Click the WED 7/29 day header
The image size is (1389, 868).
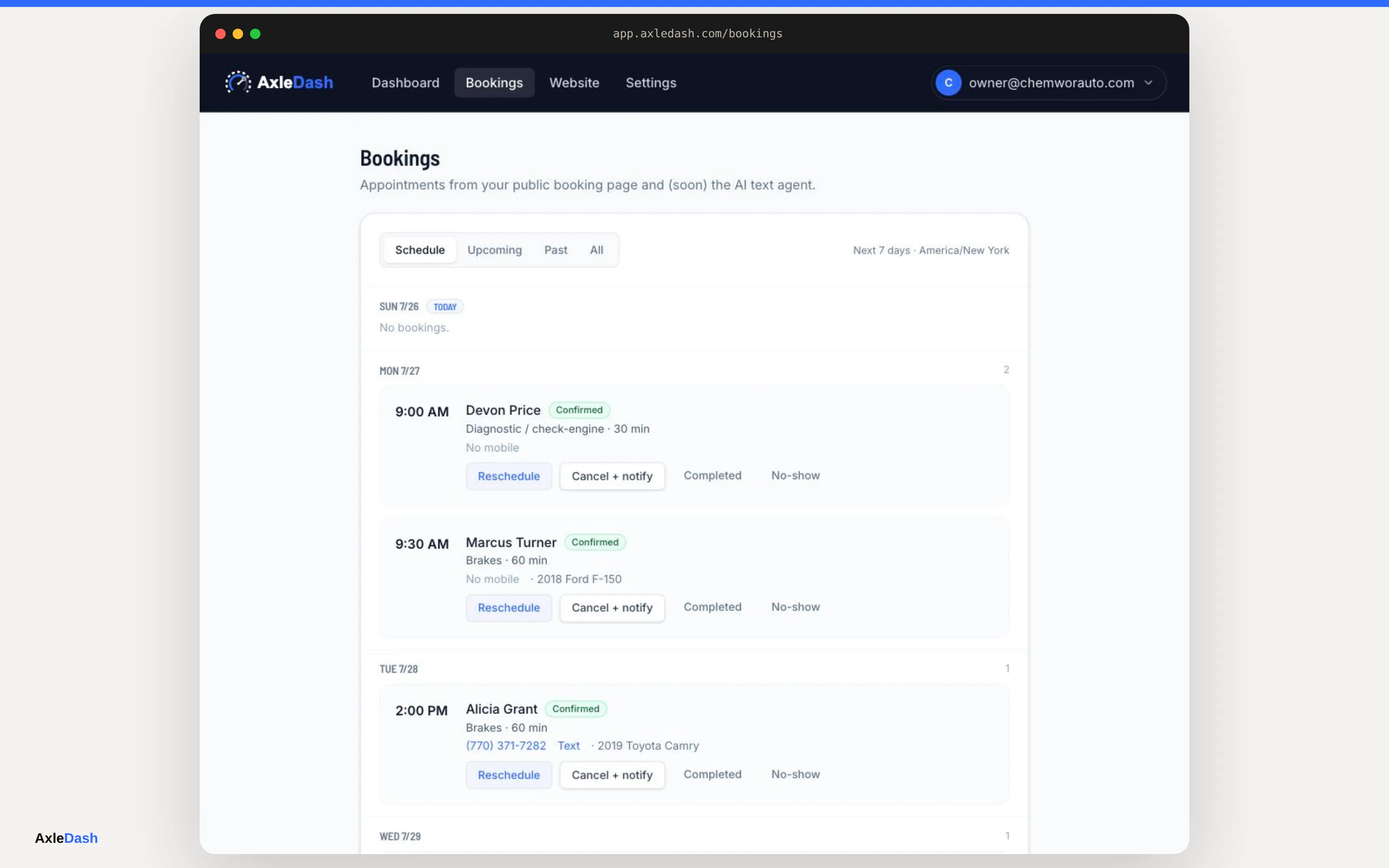(x=400, y=836)
